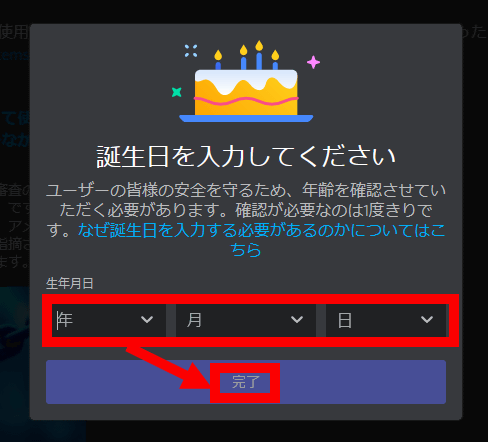Image resolution: width=488 pixels, height=442 pixels.
Task: Open the 日 (day) dropdown
Action: (x=386, y=320)
